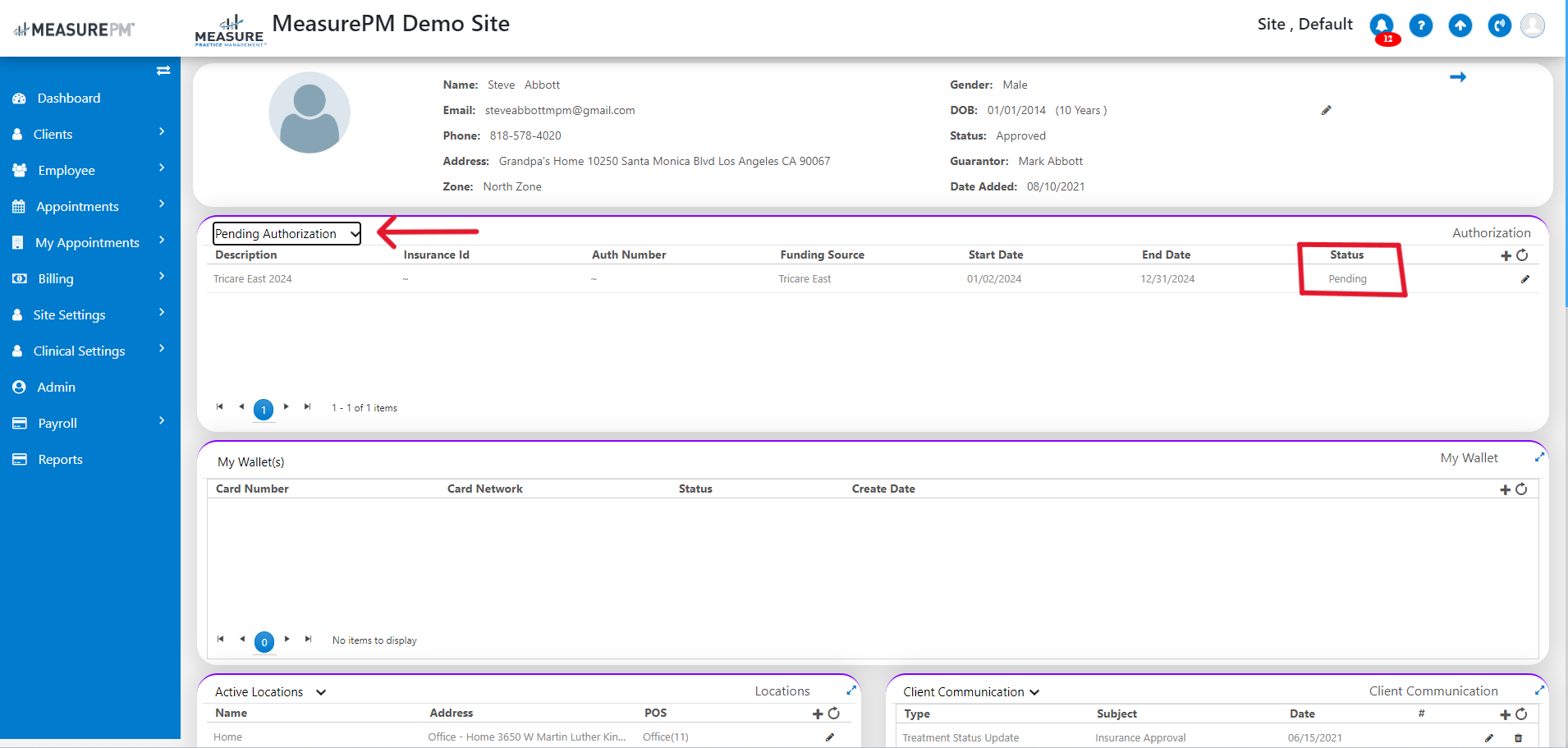Maximize the Client Communication panel
The height and width of the screenshot is (748, 1568).
click(x=1540, y=690)
